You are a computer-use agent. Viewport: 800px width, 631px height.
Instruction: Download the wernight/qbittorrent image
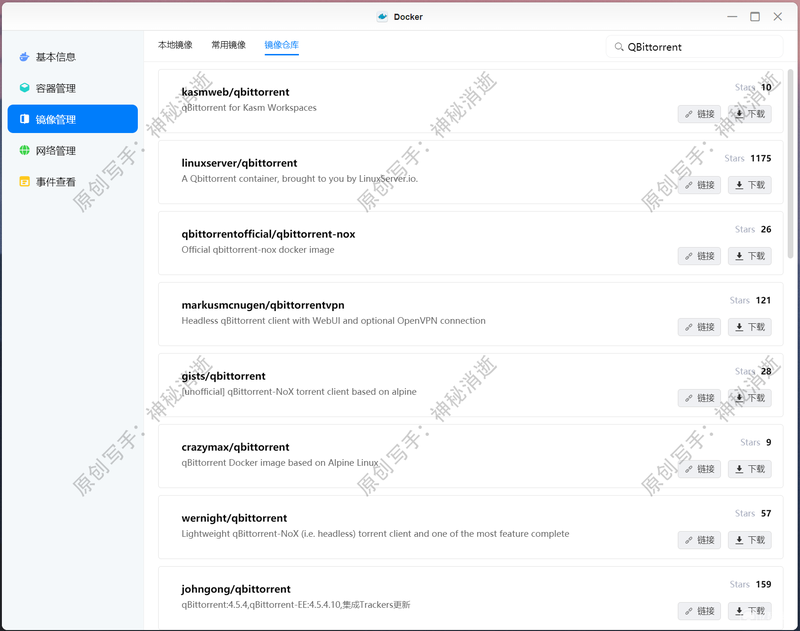[749, 539]
